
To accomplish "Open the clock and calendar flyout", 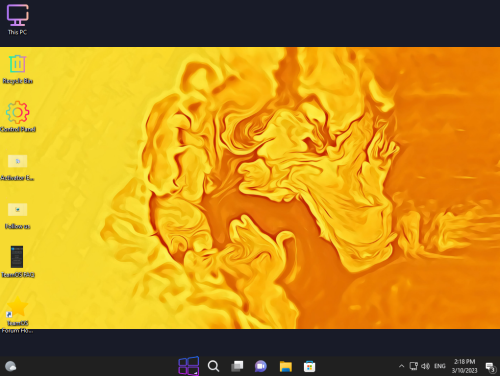I will [464, 366].
